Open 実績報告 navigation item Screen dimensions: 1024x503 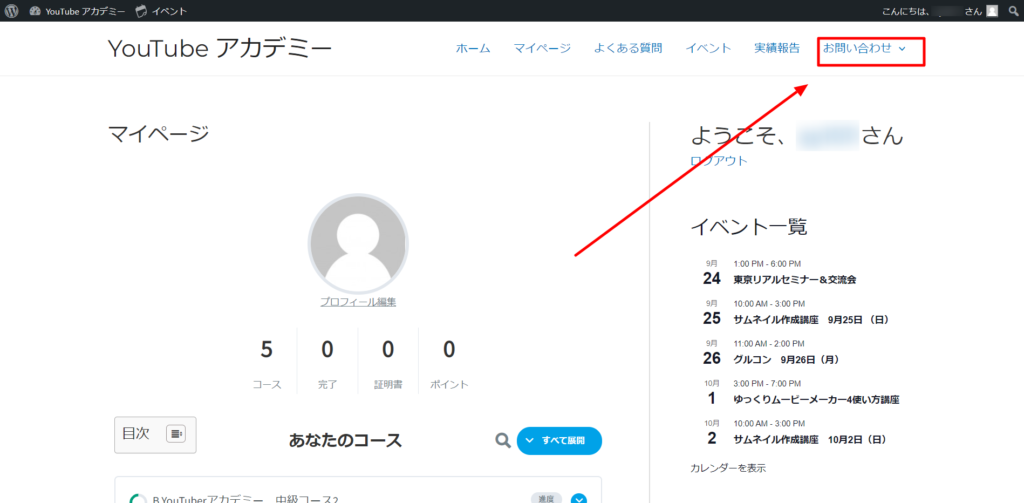pos(776,48)
